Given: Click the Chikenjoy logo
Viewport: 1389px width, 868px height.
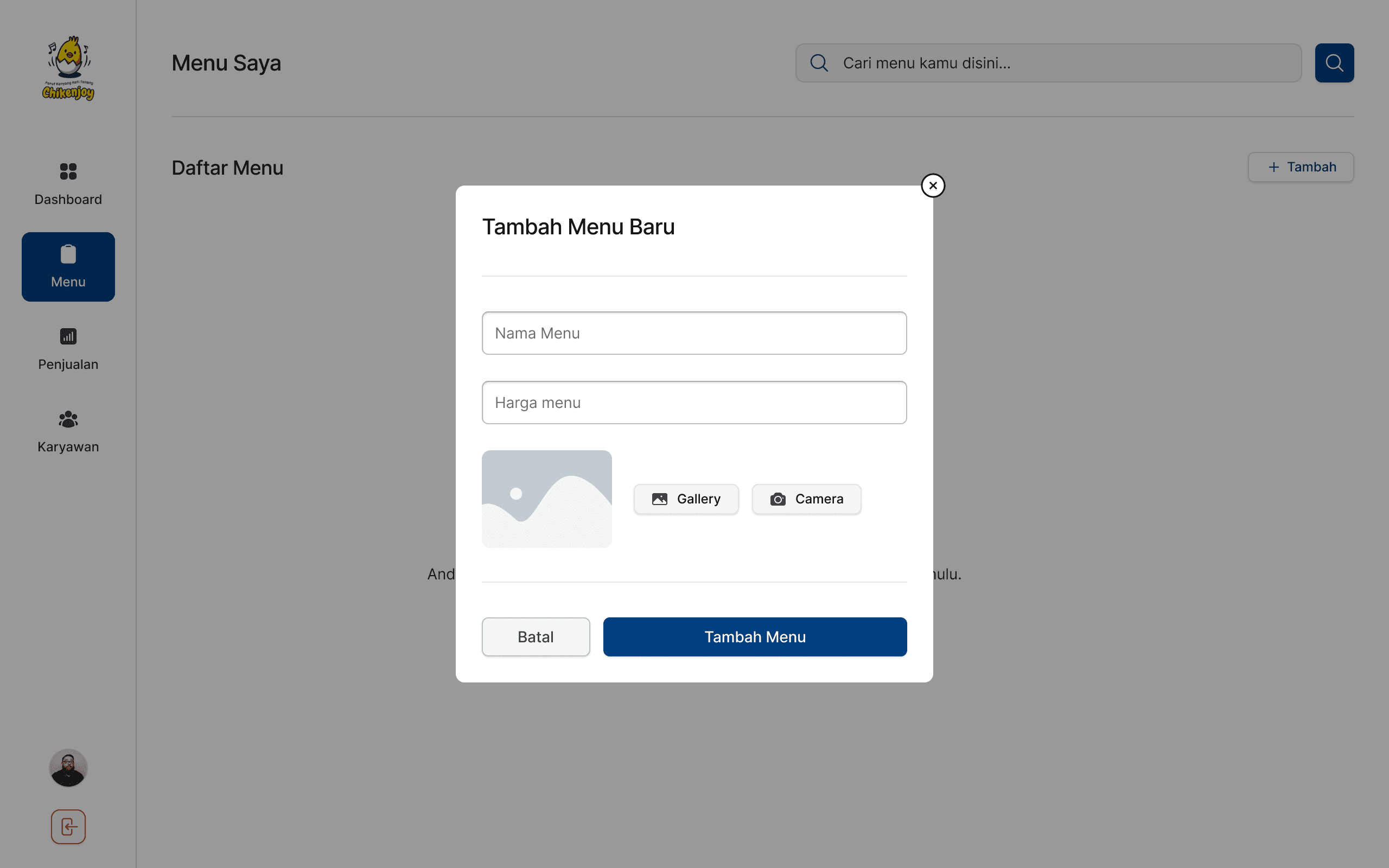Looking at the screenshot, I should coord(68,68).
